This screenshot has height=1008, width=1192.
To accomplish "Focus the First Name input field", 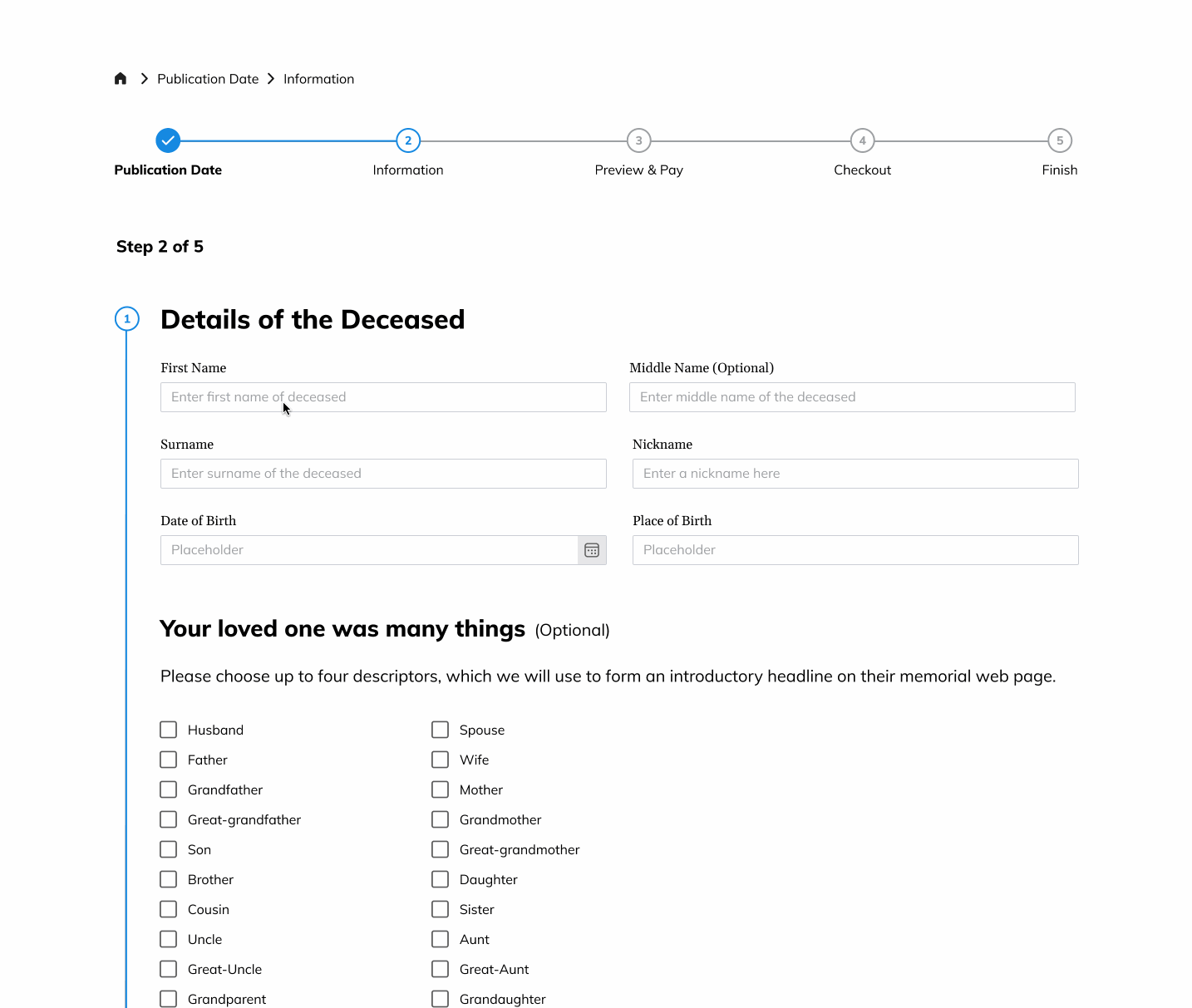I will coord(383,397).
